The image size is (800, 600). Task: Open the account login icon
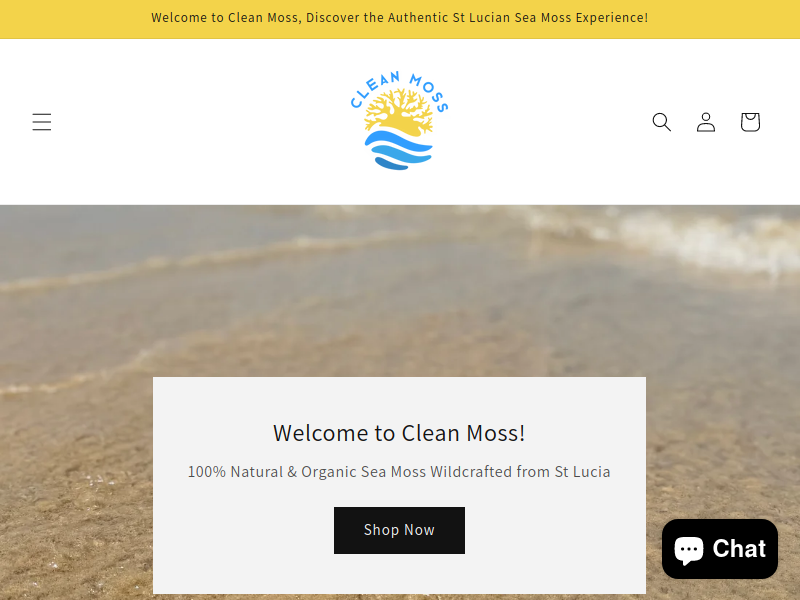click(x=706, y=122)
